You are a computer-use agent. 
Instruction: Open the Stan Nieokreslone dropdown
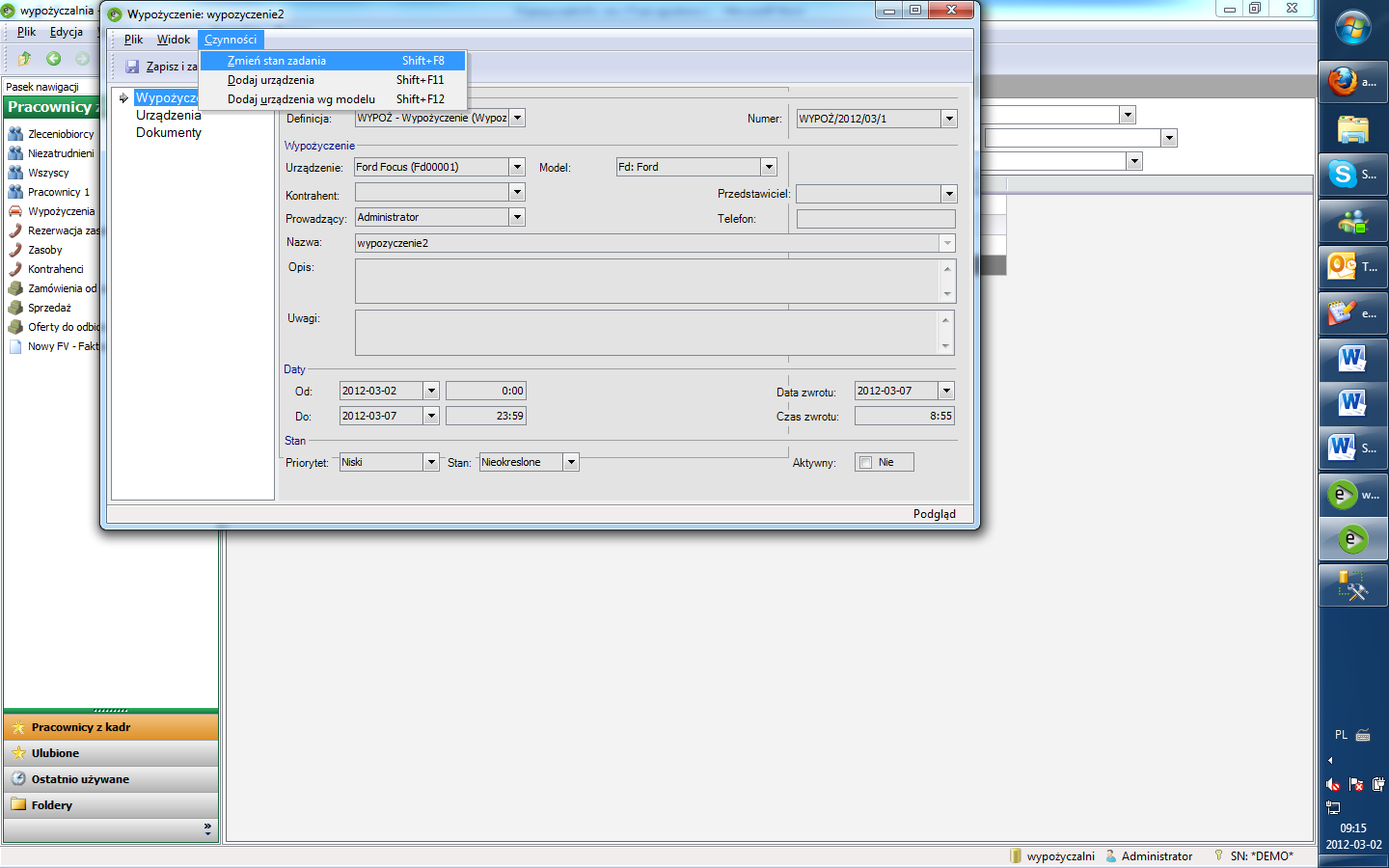coord(571,462)
